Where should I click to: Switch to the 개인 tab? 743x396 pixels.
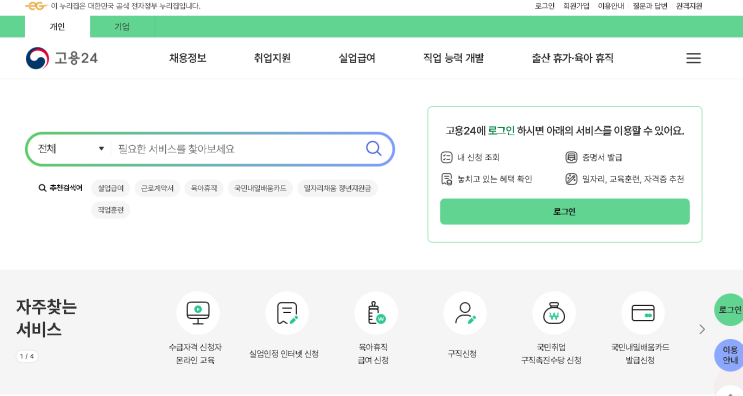[57, 27]
